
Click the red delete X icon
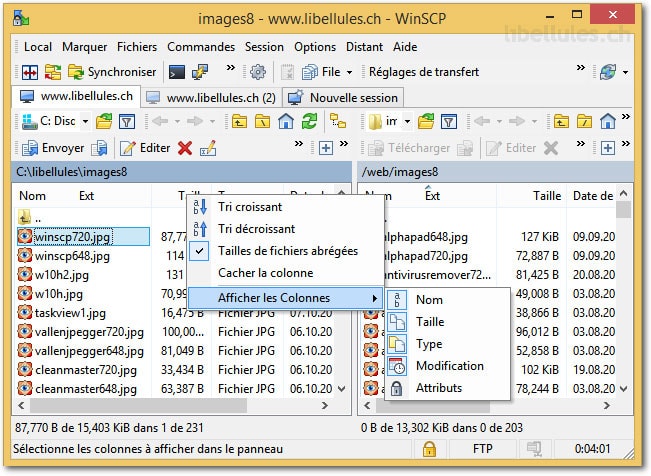click(x=185, y=148)
